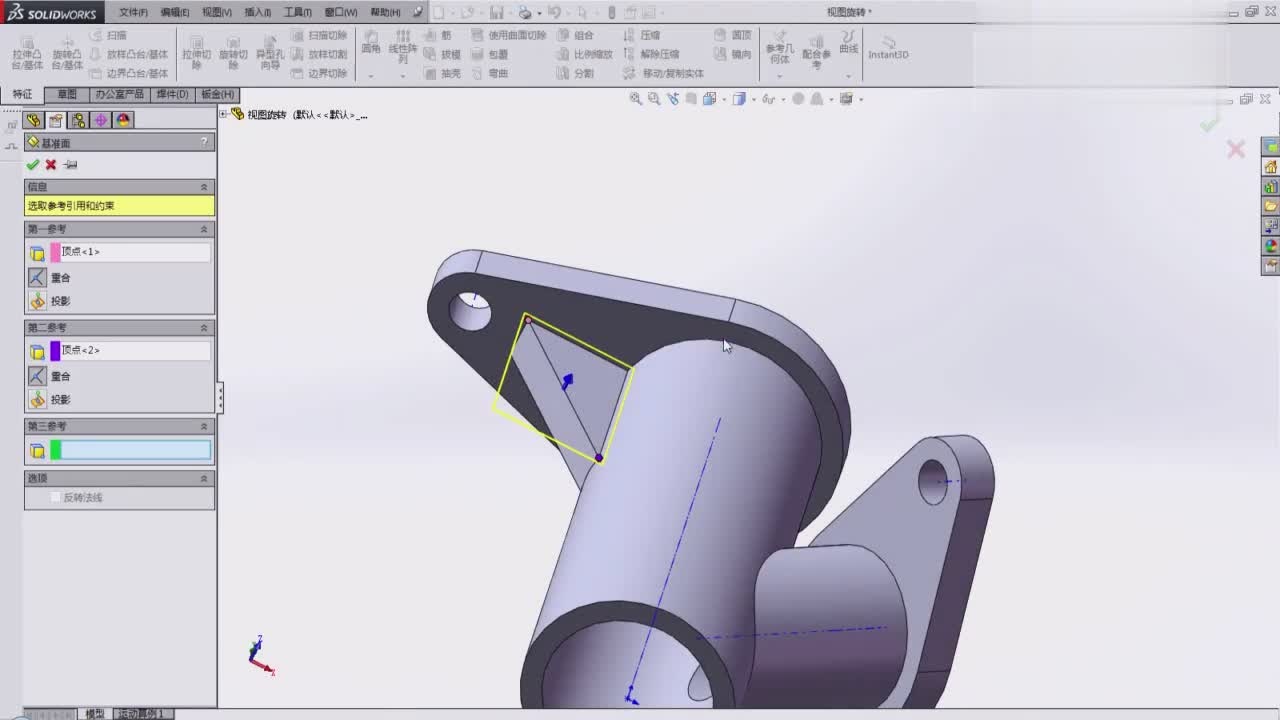The width and height of the screenshot is (1280, 720).
Task: Toggle Project constraint in first reference
Action: click(x=37, y=301)
